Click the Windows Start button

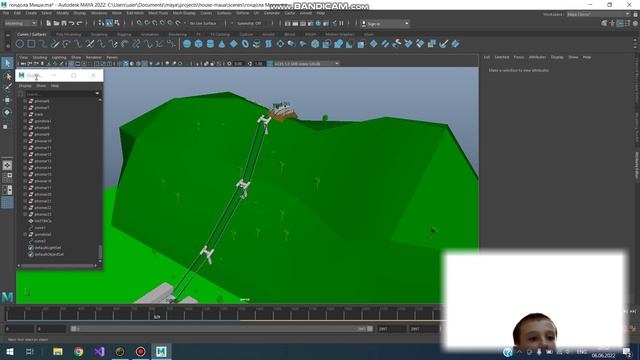click(x=10, y=351)
